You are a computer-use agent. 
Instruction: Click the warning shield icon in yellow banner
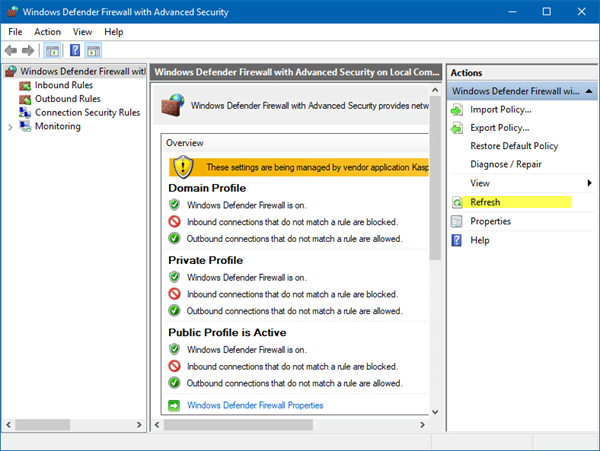point(183,167)
